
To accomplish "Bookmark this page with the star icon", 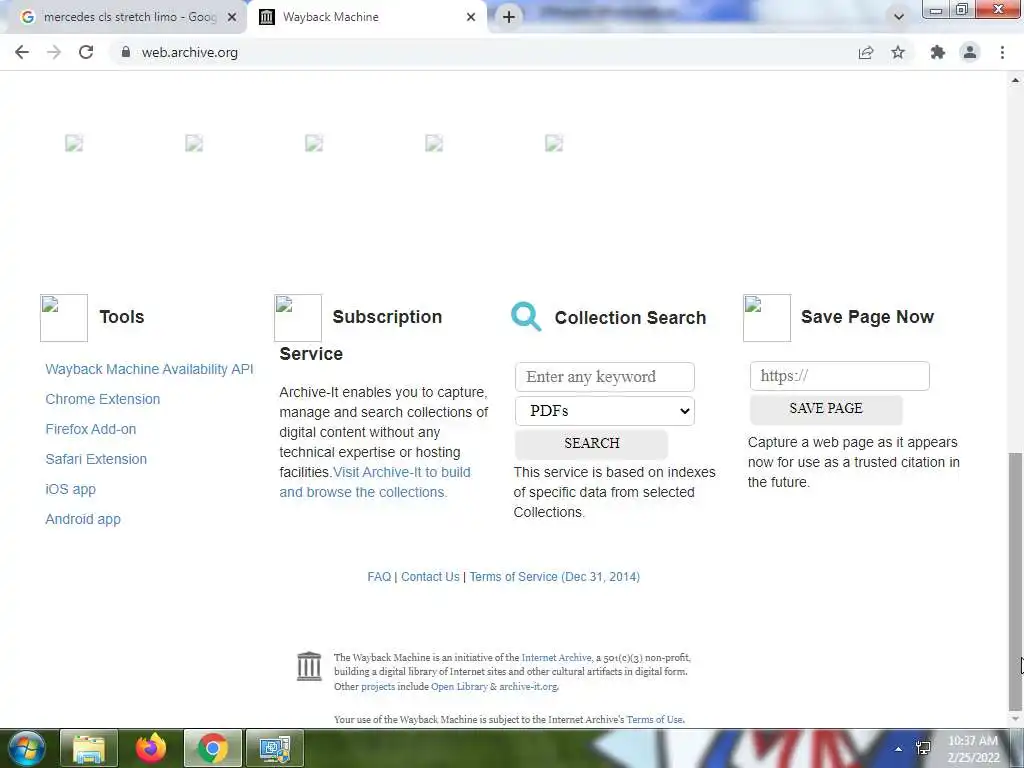I will tap(898, 52).
